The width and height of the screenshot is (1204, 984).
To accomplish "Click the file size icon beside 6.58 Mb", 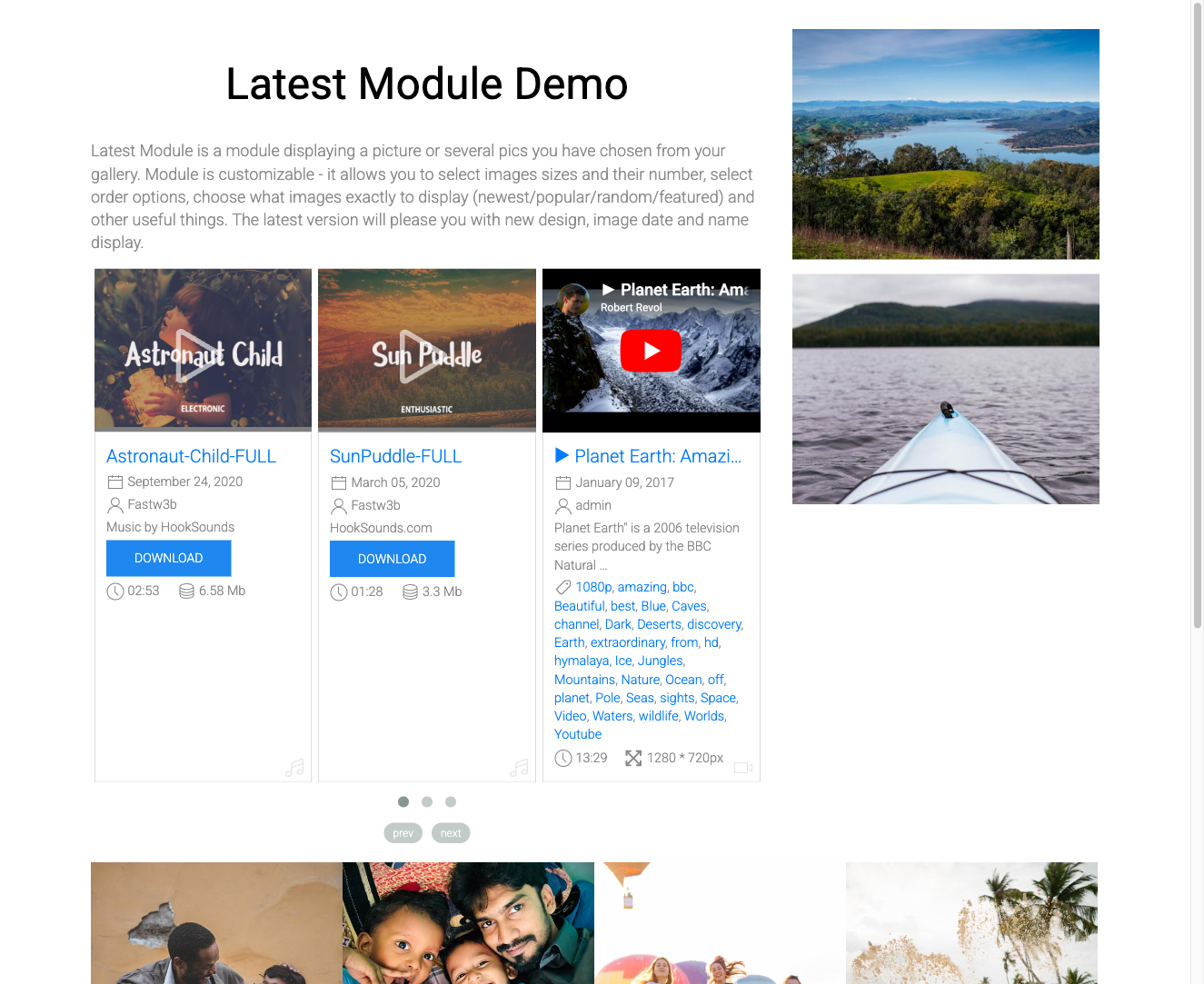I will (186, 591).
